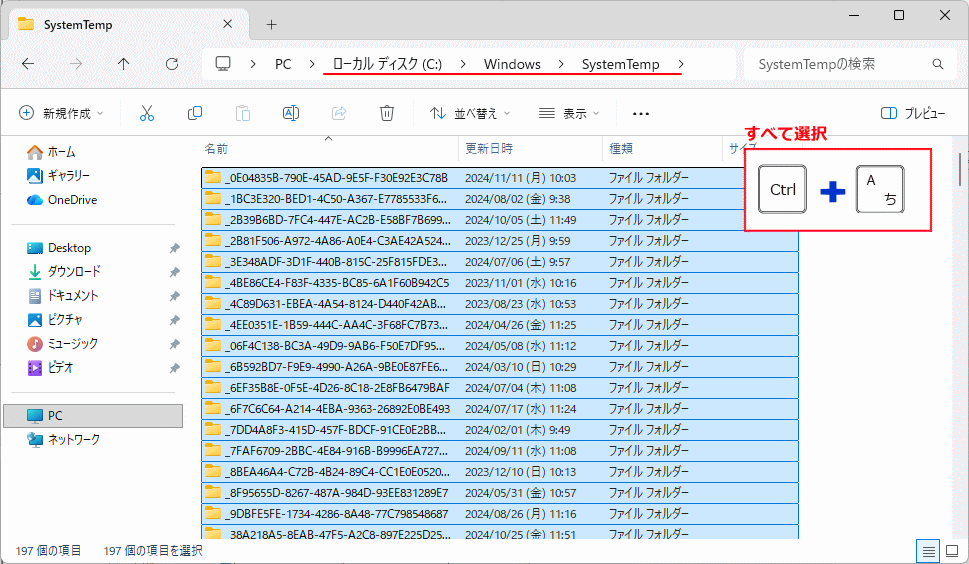
Task: Open ネットワーク in the sidebar
Action: 63,439
